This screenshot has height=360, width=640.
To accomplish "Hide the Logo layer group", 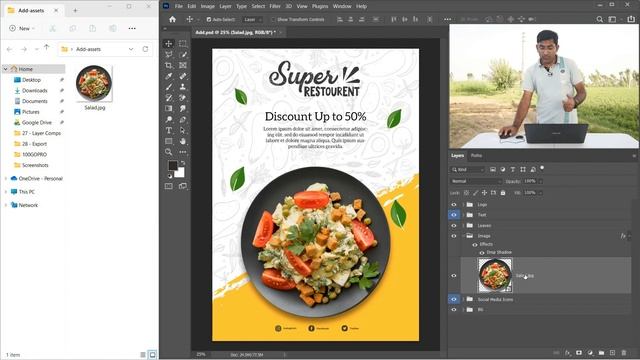I will click(x=454, y=204).
